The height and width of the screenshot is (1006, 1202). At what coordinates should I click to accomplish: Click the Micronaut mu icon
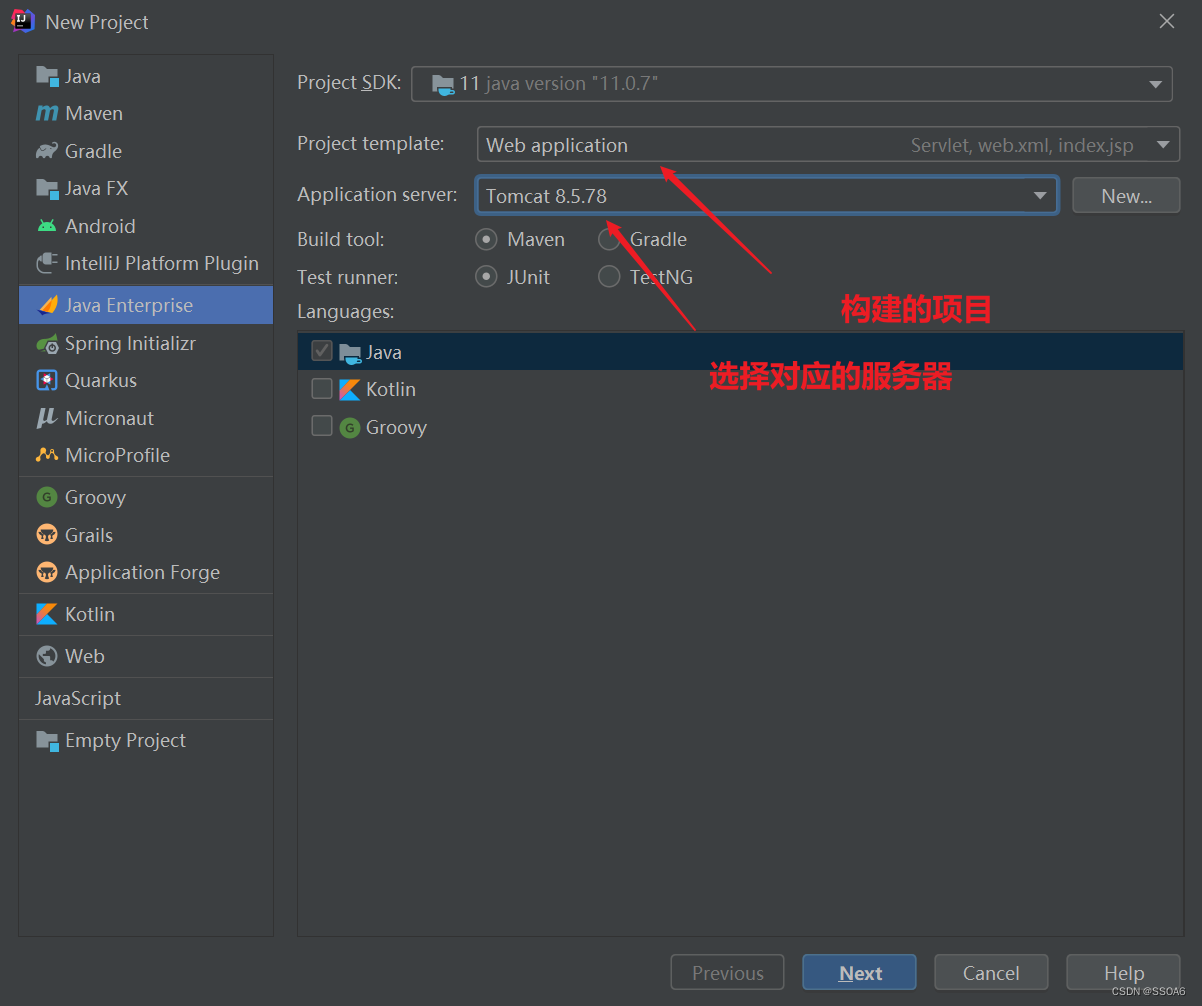pyautogui.click(x=47, y=418)
